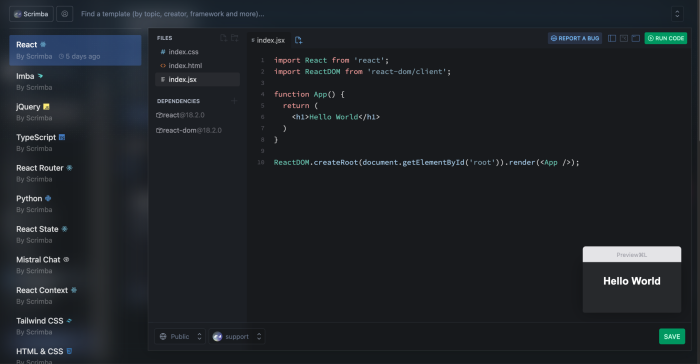Expand the up-down chevron at top right
The image size is (700, 364).
pos(677,14)
